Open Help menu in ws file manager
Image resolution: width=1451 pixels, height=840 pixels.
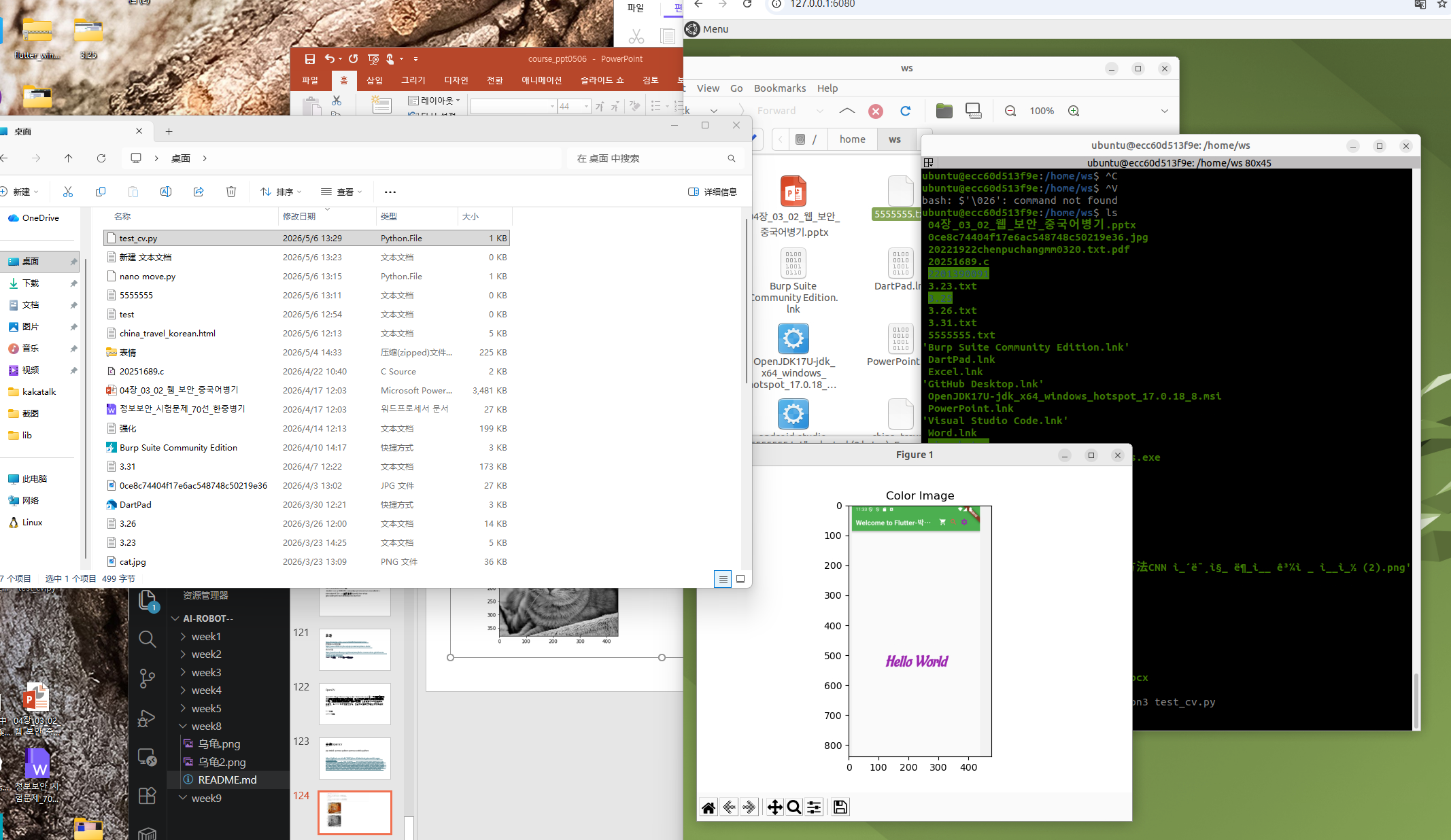827,88
